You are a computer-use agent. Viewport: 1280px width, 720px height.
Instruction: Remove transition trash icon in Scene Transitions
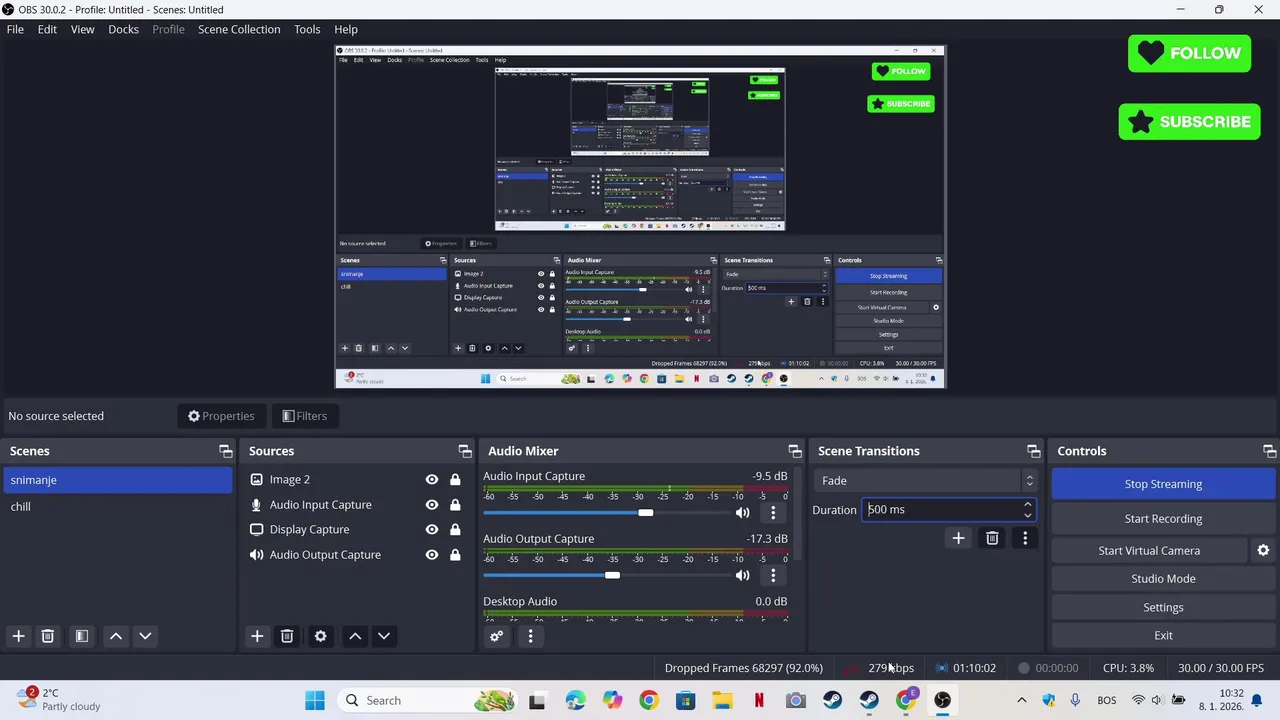pyautogui.click(x=992, y=538)
